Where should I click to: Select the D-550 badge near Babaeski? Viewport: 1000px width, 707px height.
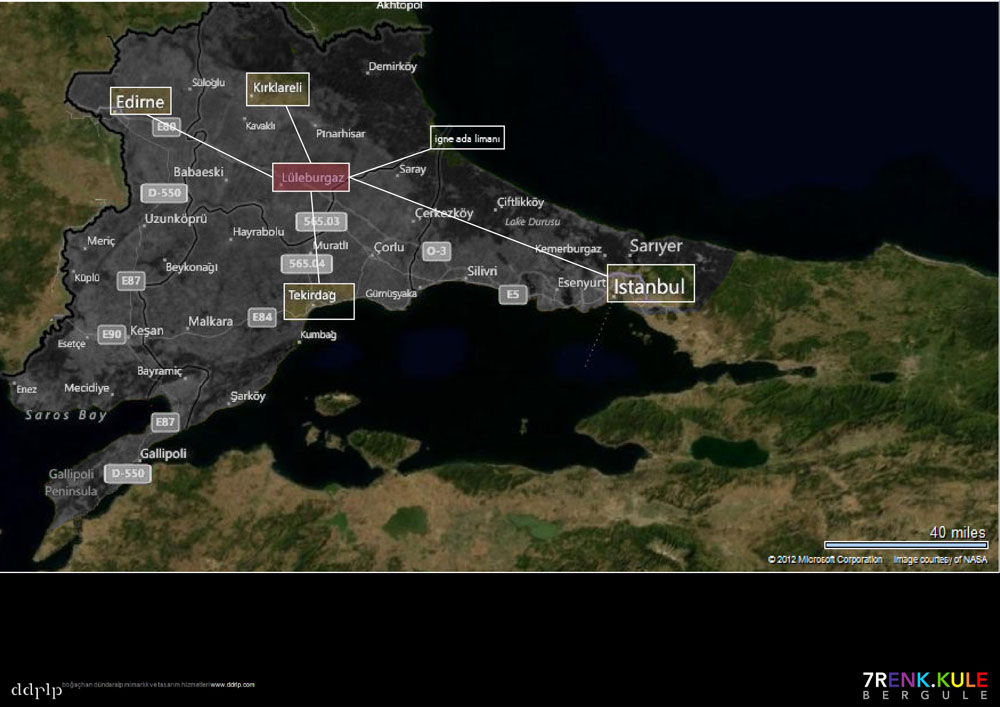click(x=165, y=192)
